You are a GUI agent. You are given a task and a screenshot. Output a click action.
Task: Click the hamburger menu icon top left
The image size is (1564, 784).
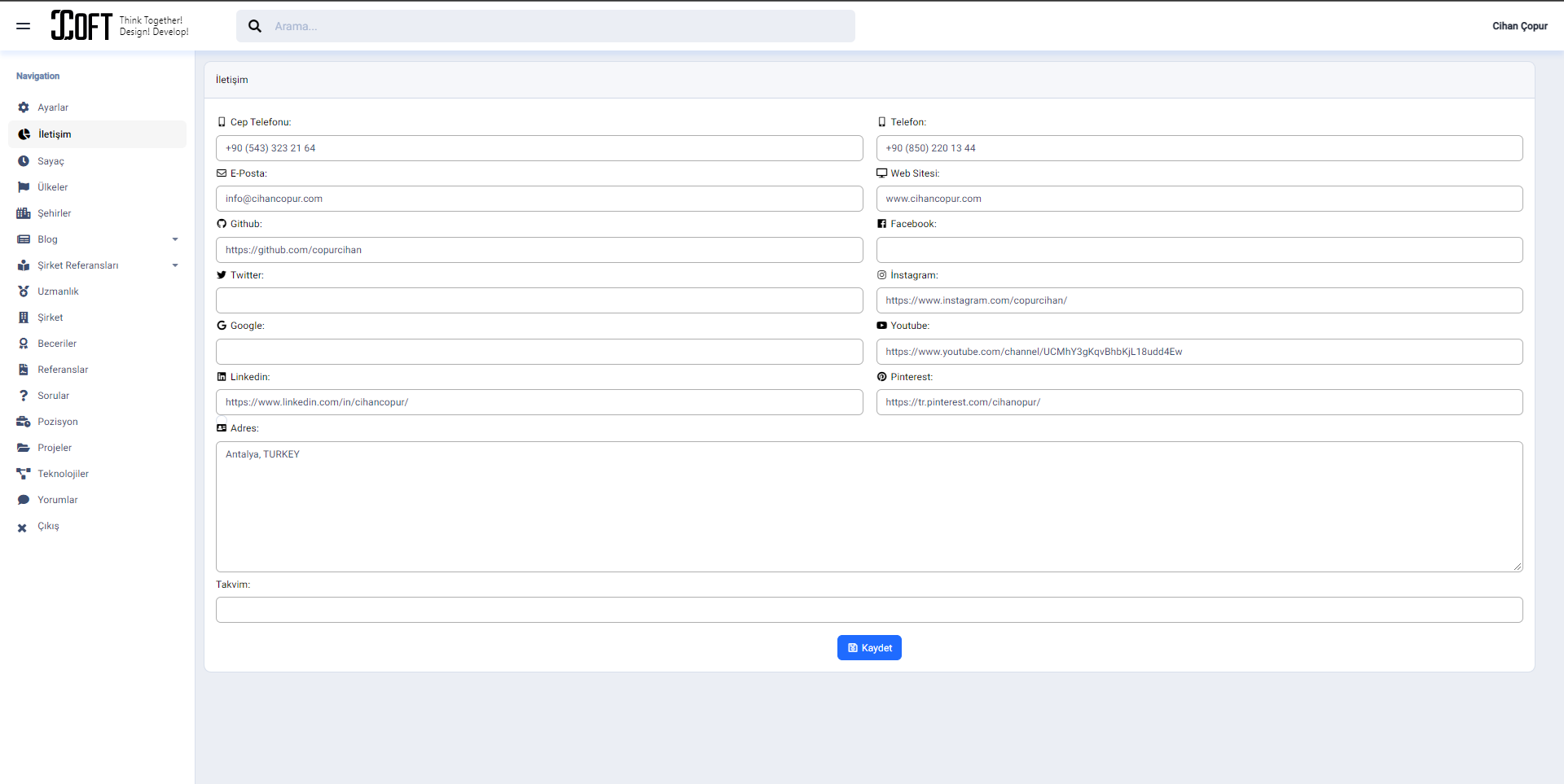(23, 25)
